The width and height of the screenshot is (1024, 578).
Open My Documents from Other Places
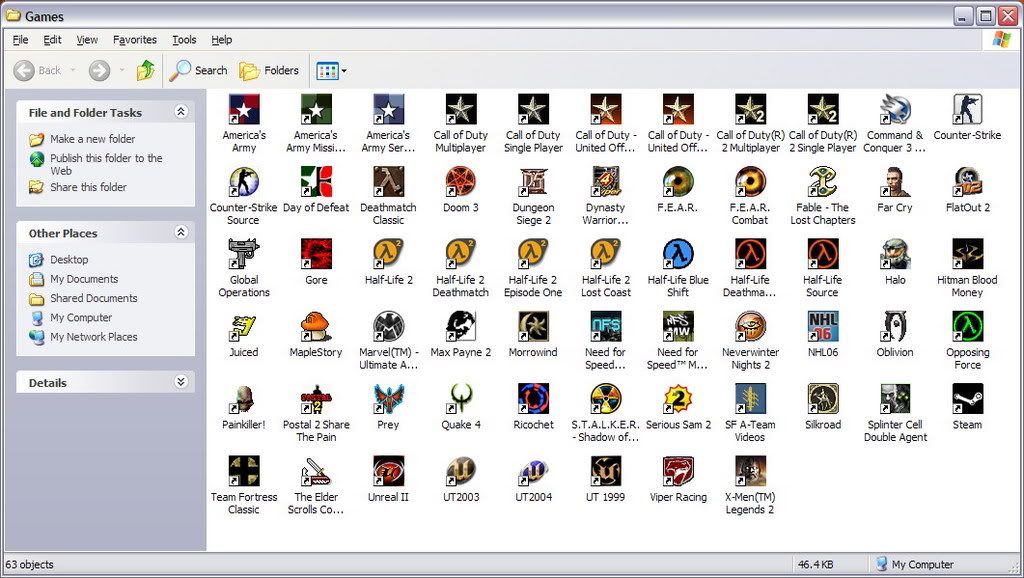[x=84, y=279]
